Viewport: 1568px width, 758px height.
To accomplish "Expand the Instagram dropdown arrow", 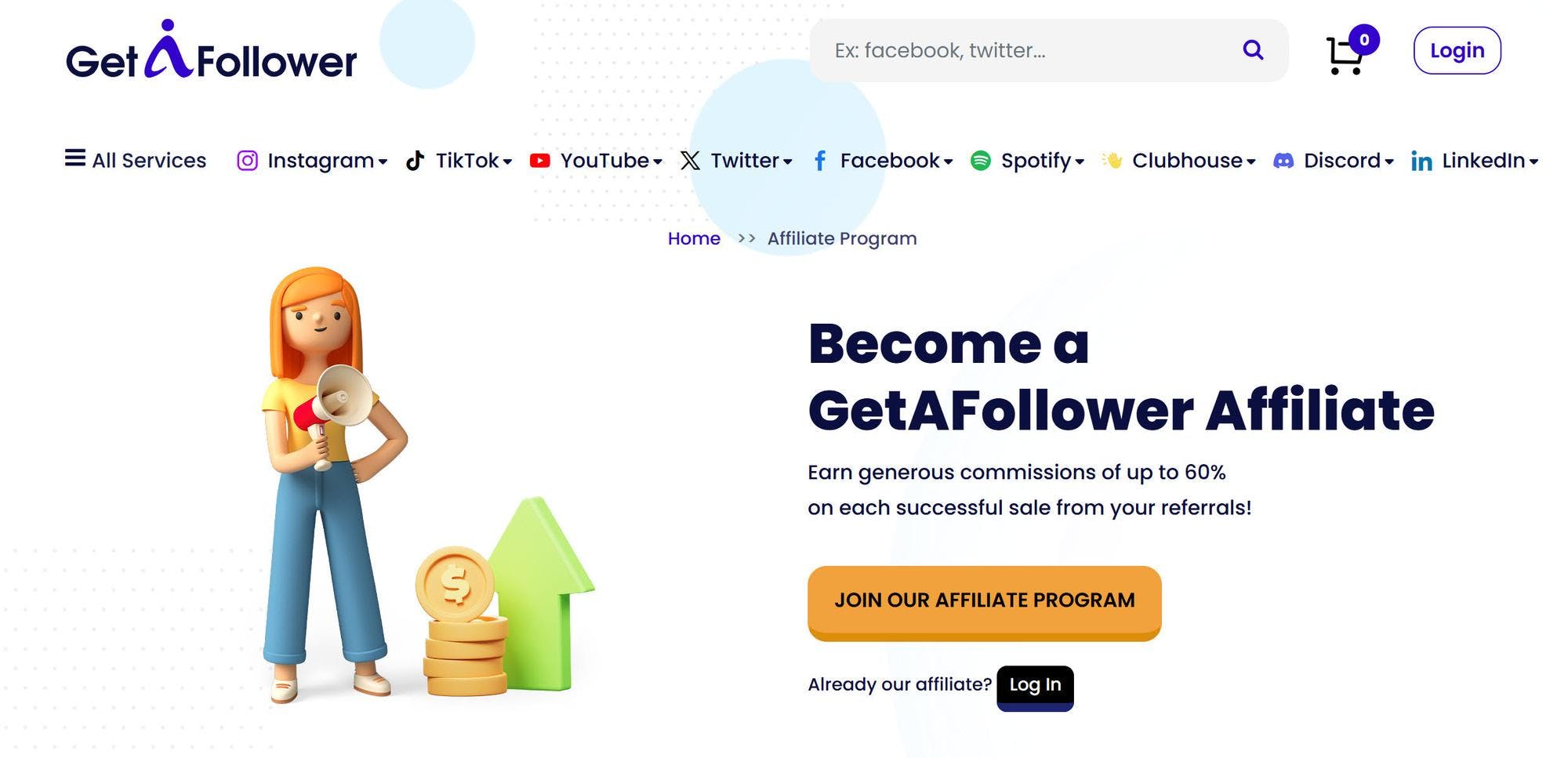I will pyautogui.click(x=383, y=162).
